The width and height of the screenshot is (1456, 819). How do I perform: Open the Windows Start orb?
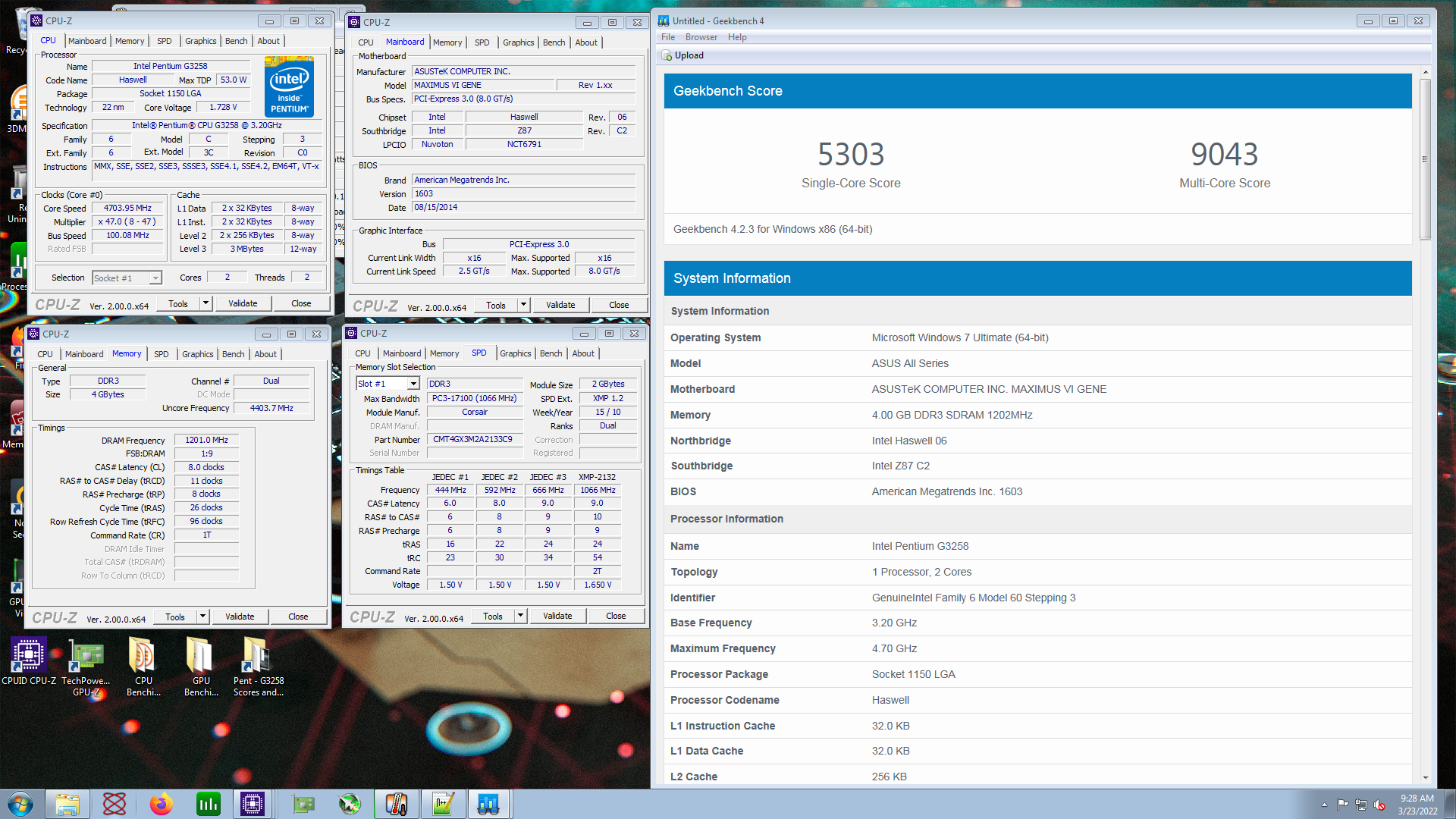click(x=20, y=804)
